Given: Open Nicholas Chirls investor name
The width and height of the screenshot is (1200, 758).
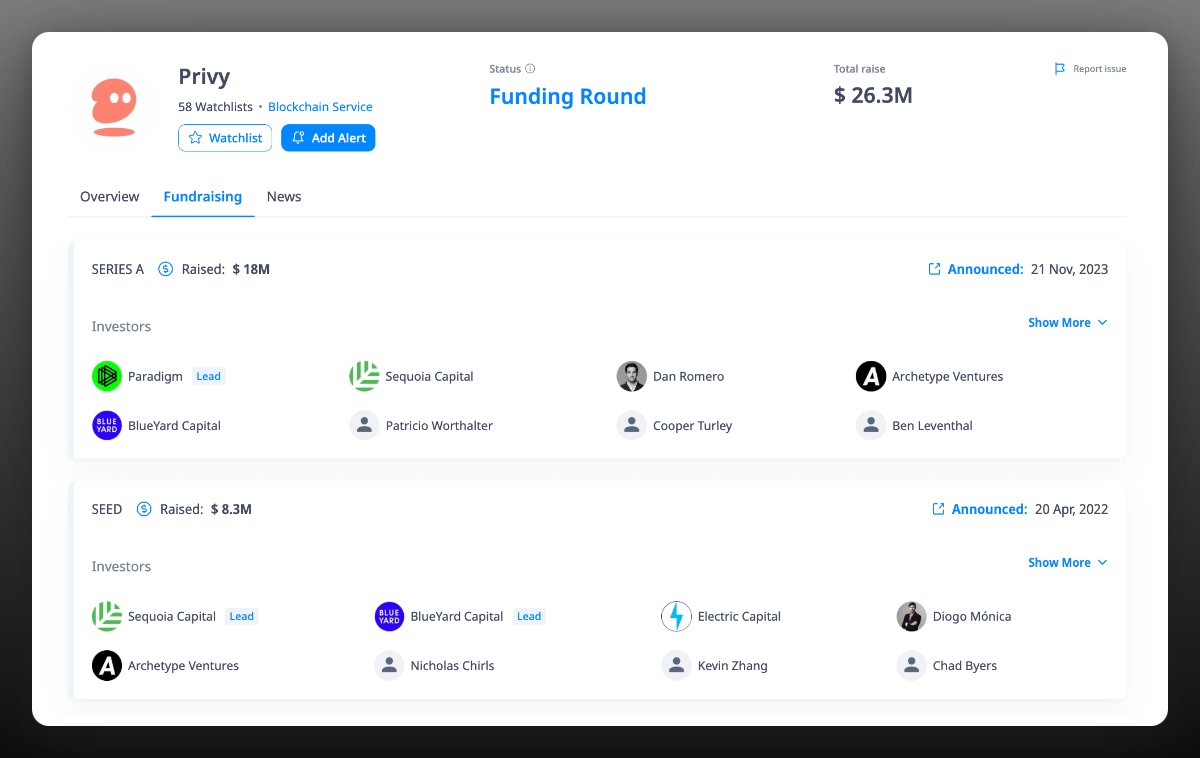Looking at the screenshot, I should 452,665.
